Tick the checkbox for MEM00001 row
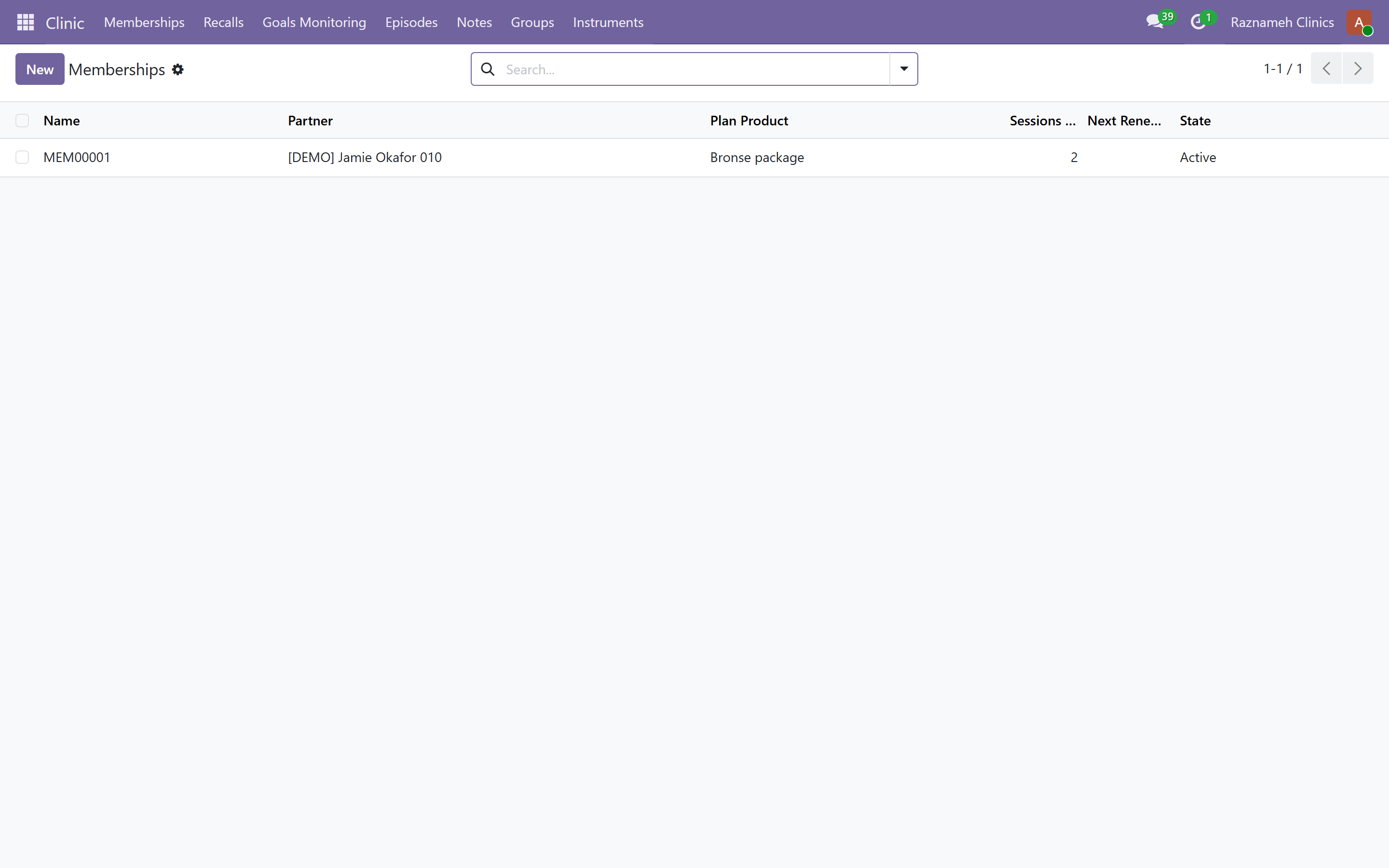The image size is (1389, 868). click(22, 157)
